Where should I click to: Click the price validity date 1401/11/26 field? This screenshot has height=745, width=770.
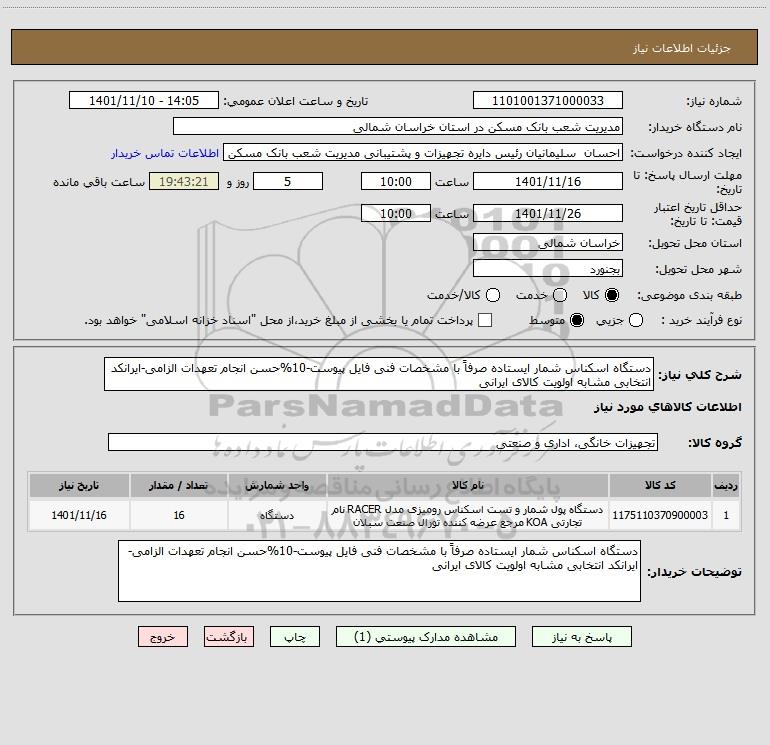click(548, 213)
